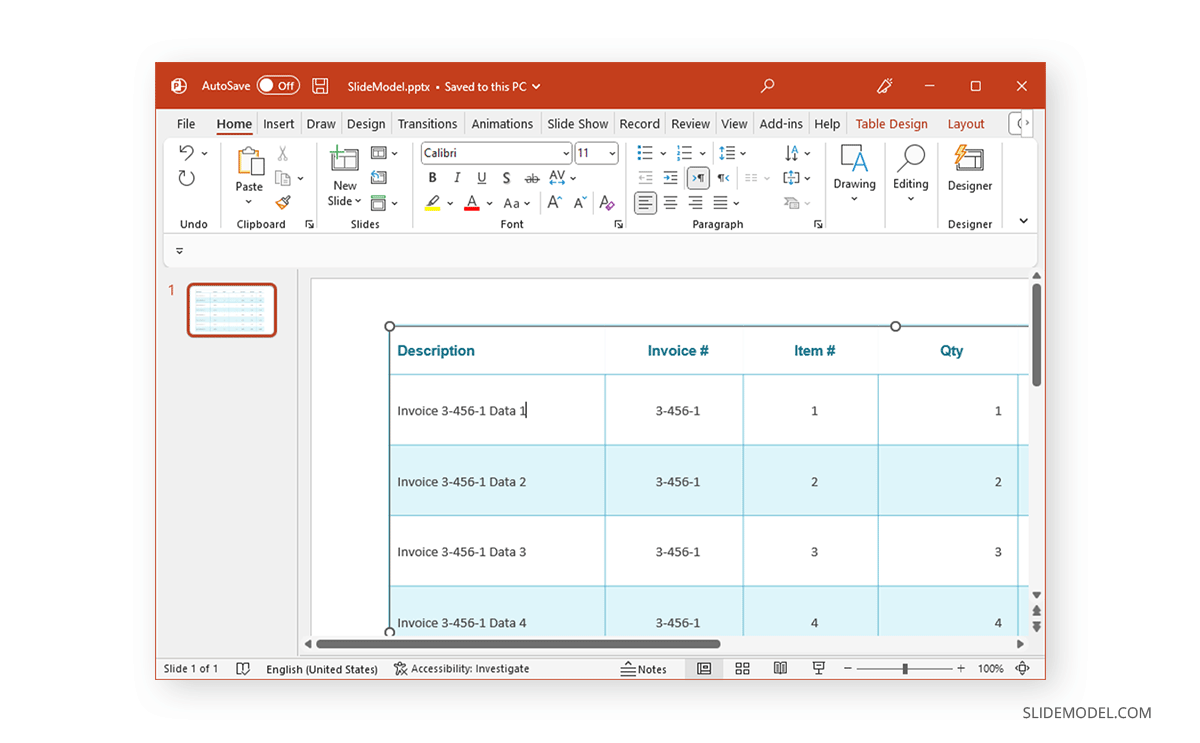Select the Format Painter tool
The width and height of the screenshot is (1200, 743).
(283, 203)
